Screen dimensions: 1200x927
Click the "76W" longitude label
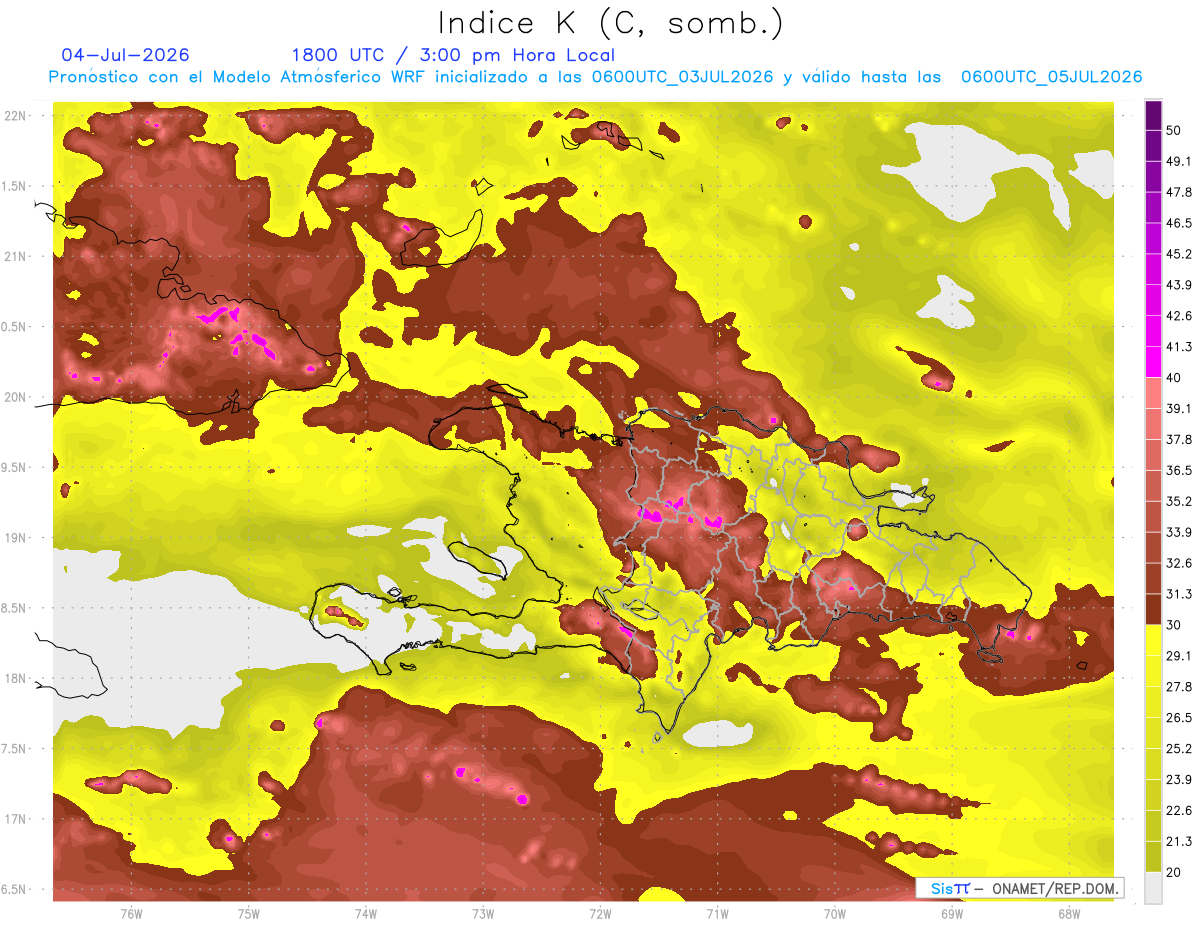click(131, 913)
